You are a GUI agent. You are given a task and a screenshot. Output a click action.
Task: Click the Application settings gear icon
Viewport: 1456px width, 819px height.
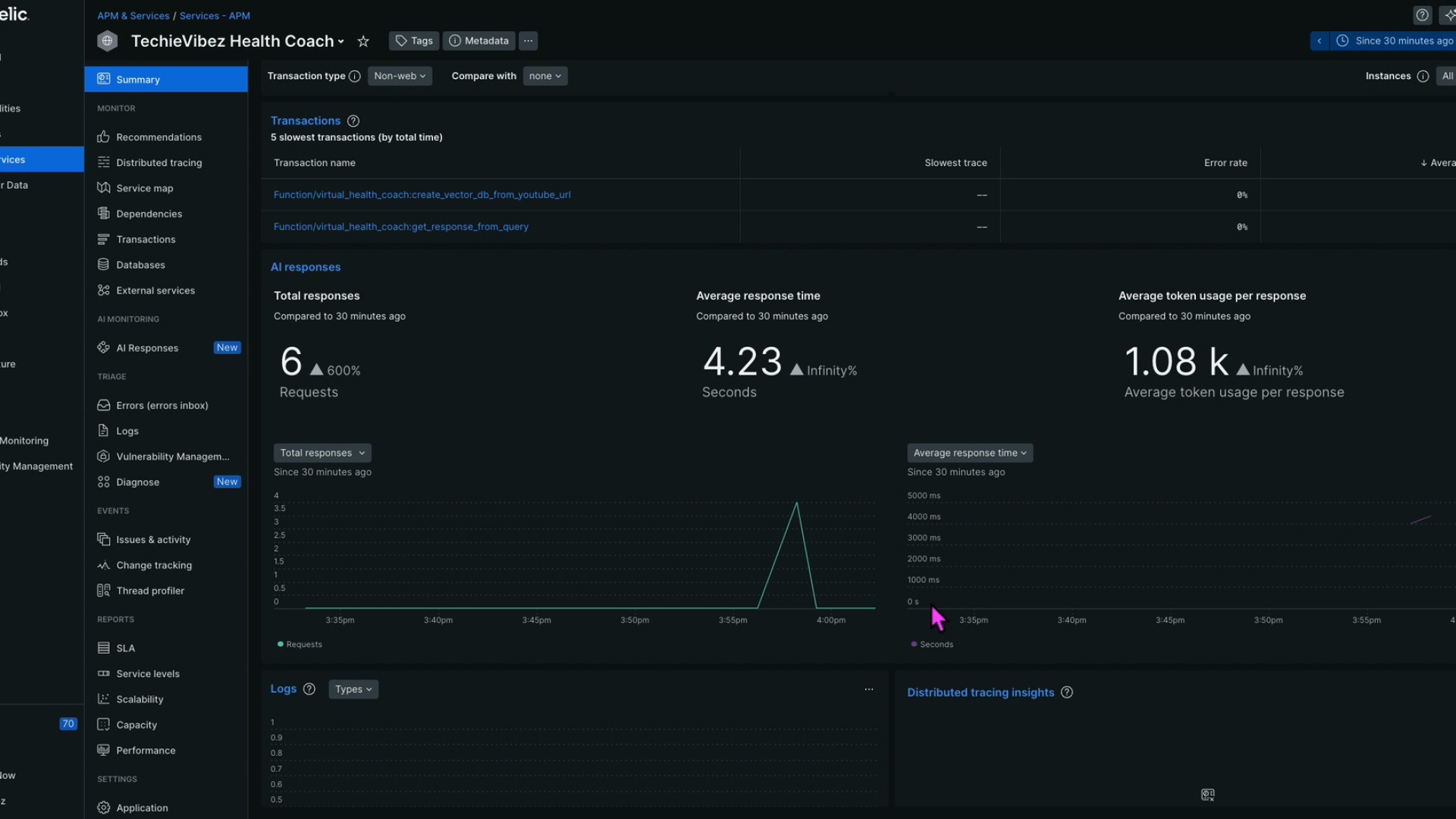pos(104,808)
